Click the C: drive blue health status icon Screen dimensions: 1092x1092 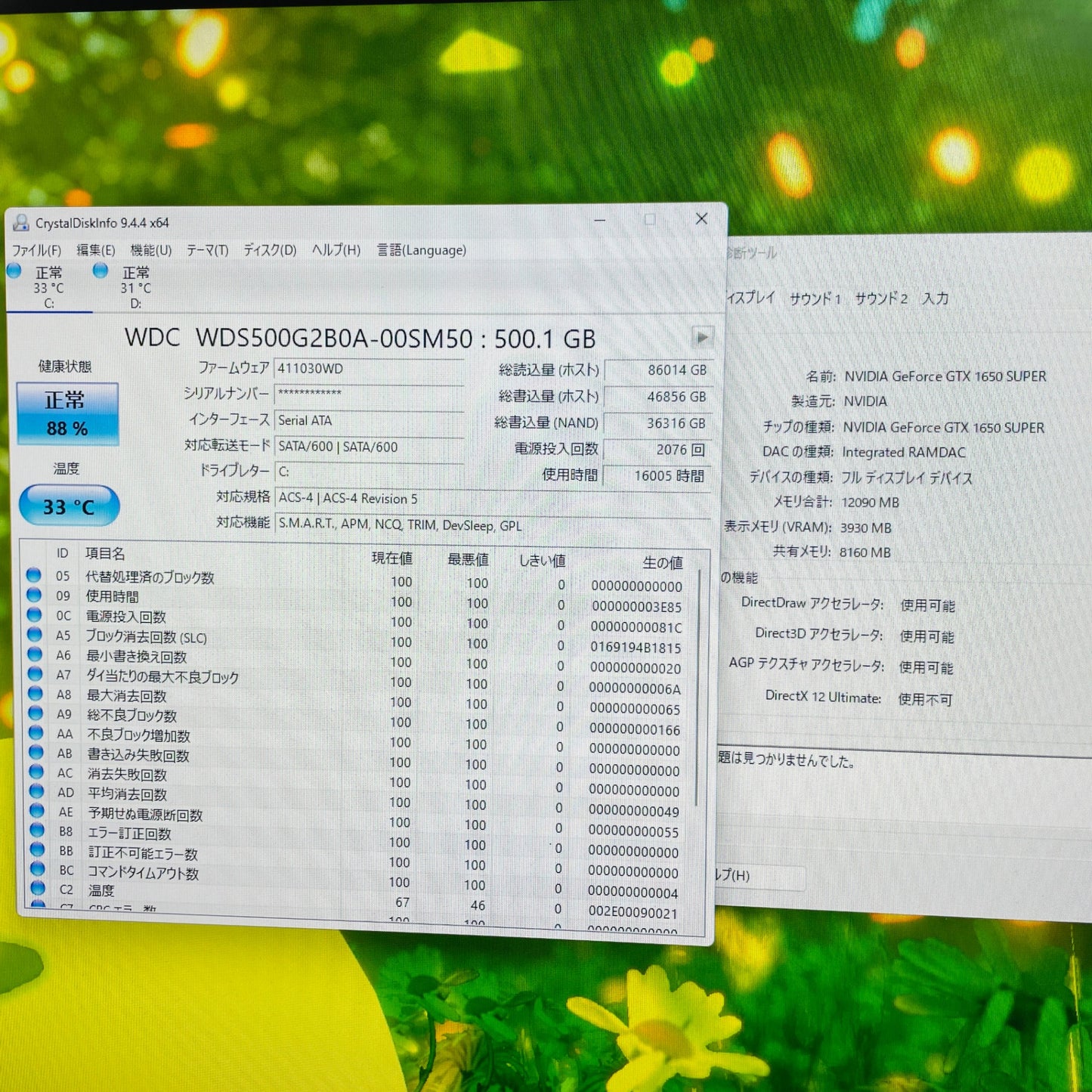[x=13, y=271]
